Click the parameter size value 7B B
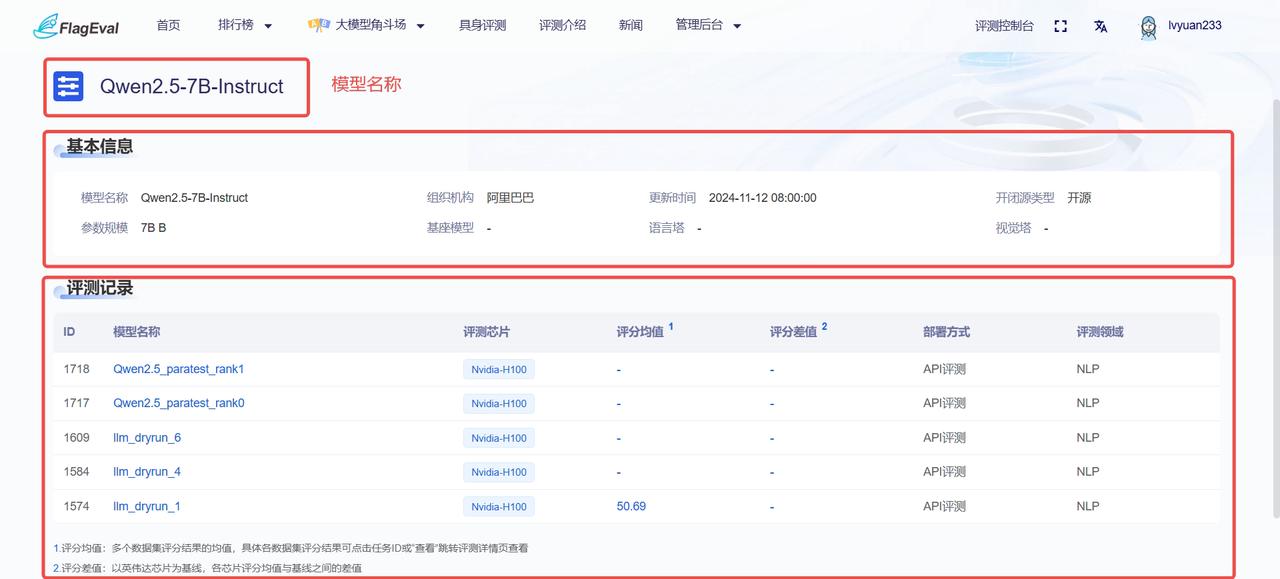This screenshot has width=1280, height=579. (153, 228)
